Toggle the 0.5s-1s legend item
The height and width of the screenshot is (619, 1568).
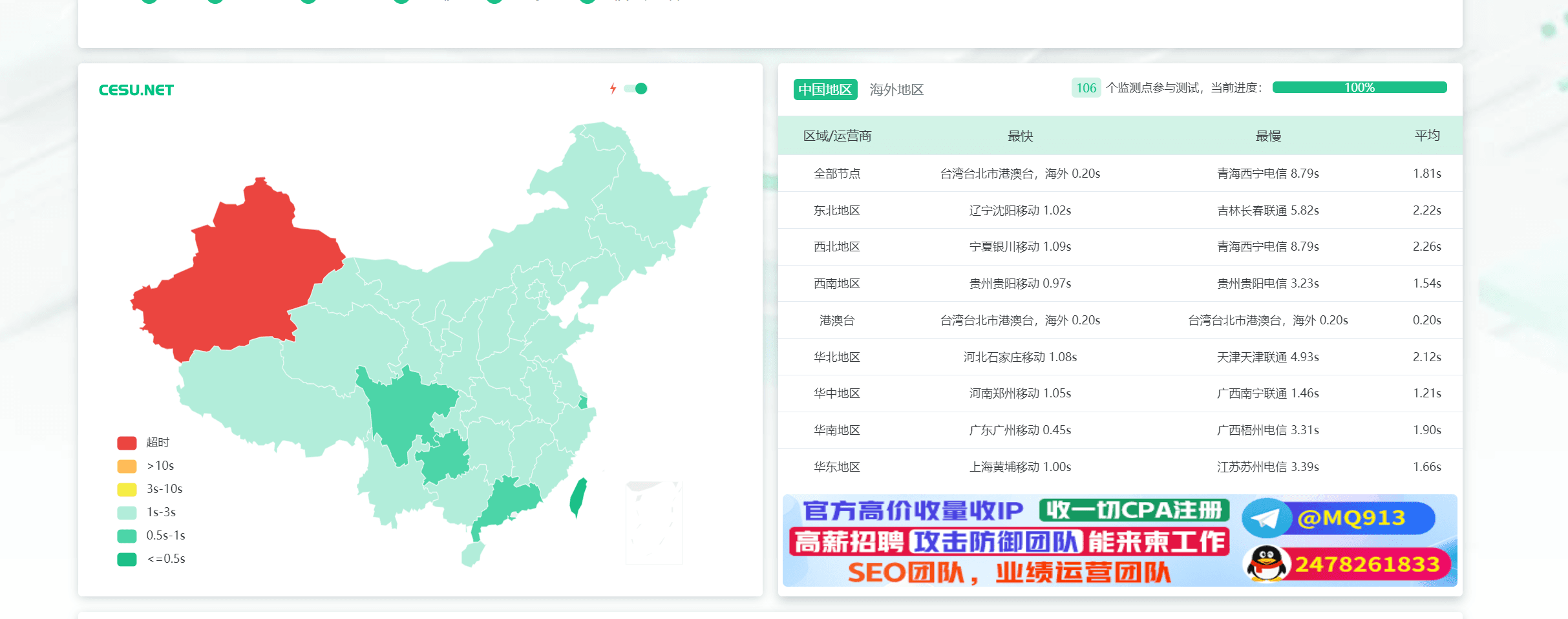151,536
